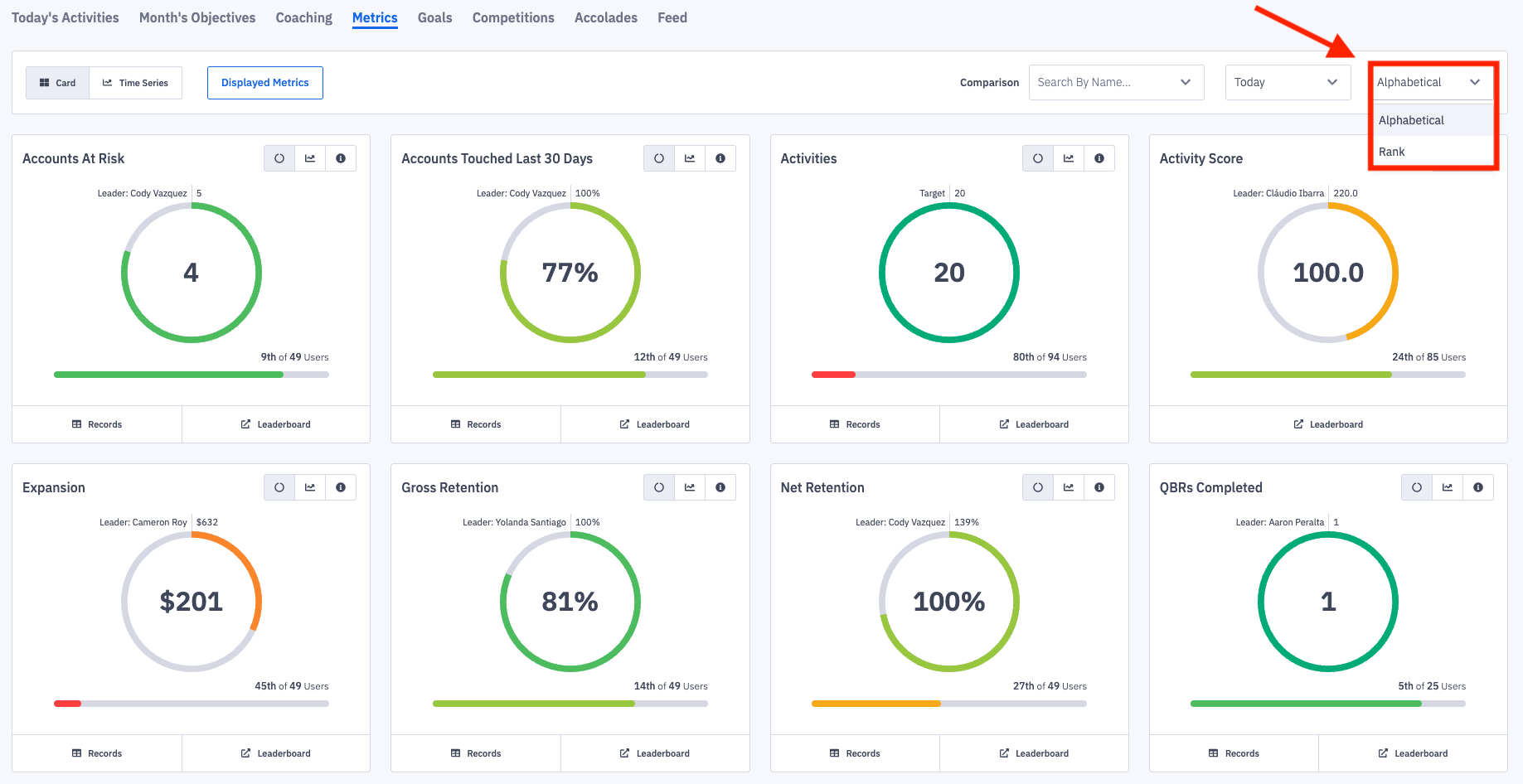Open Records for QBRs Completed card
The image size is (1523, 784).
click(1234, 753)
